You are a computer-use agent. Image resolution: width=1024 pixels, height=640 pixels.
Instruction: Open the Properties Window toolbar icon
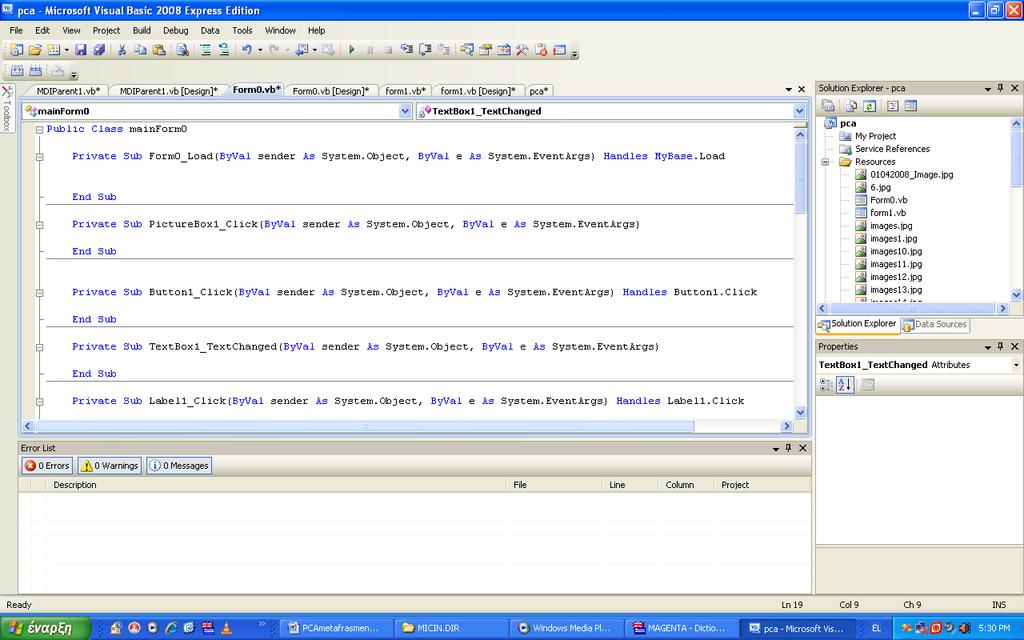[x=485, y=50]
